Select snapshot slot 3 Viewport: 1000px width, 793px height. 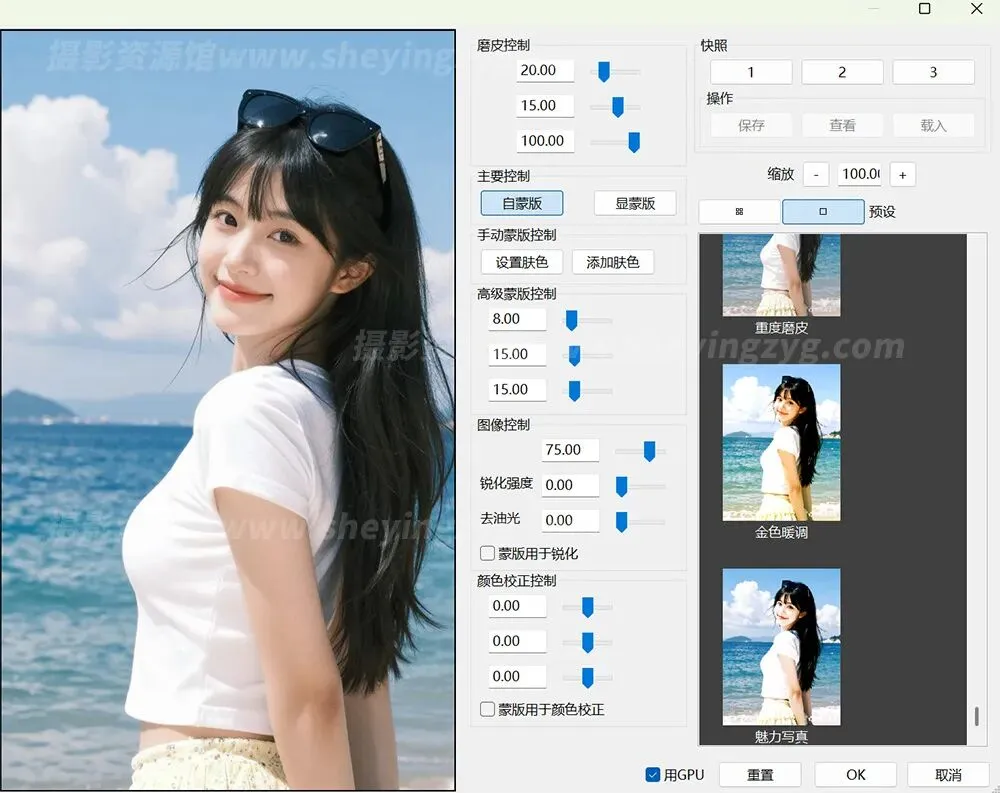coord(933,72)
